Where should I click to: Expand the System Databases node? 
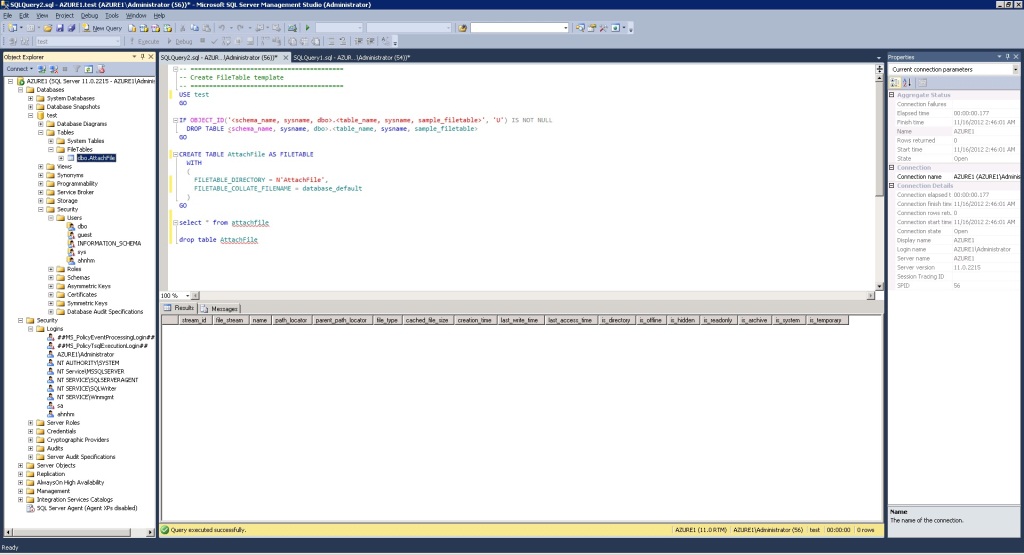[31, 98]
